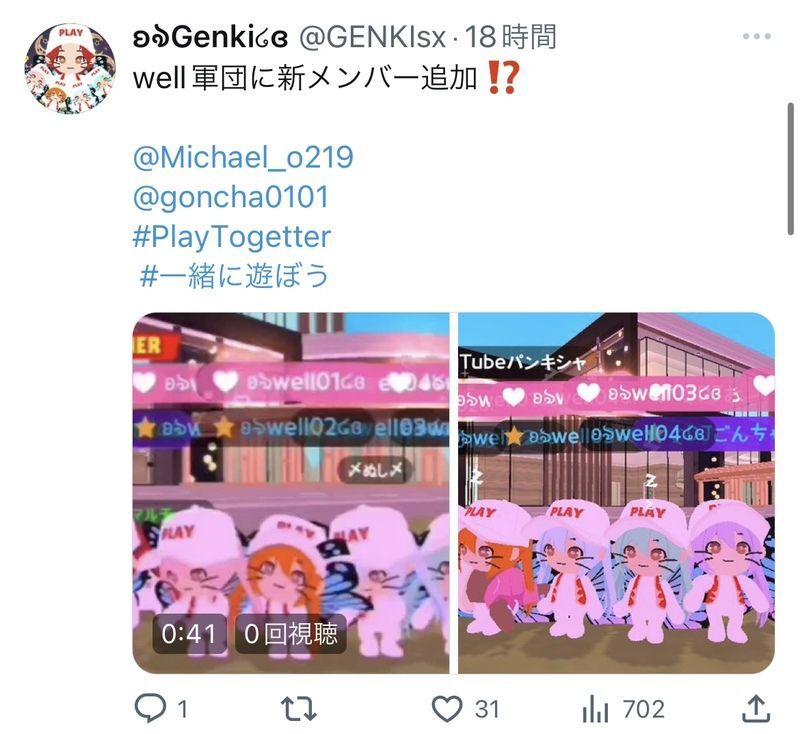This screenshot has width=800, height=734.
Task: Like the tweet with heart icon
Action: coord(447,708)
